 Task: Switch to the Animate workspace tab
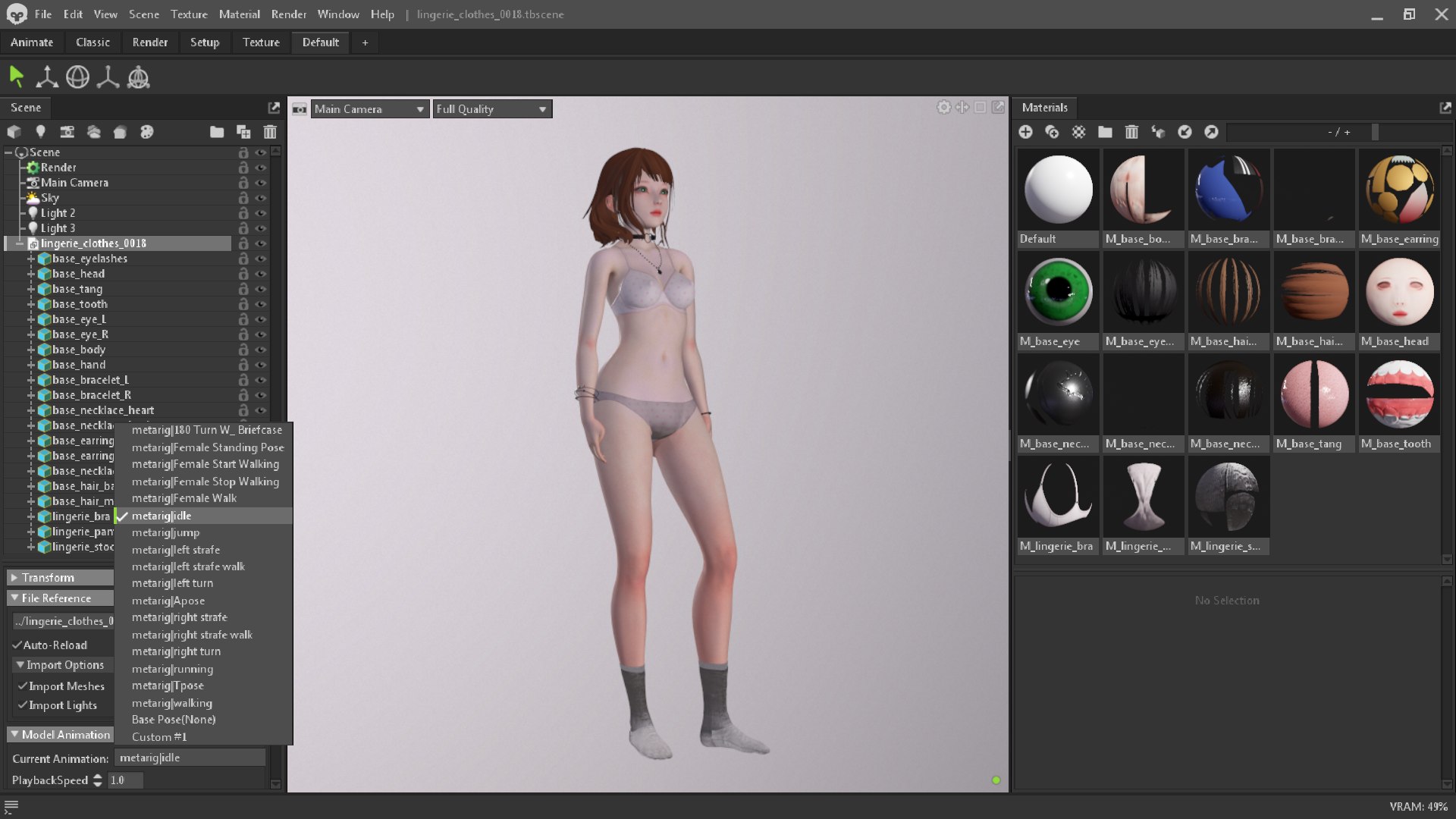coord(32,42)
